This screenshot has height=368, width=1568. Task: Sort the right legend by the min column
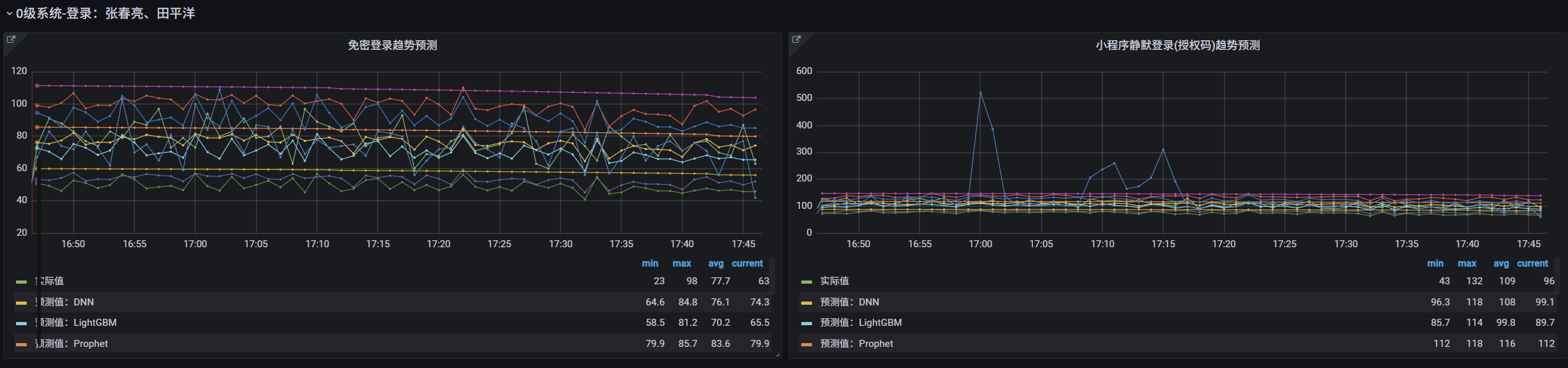pos(1435,263)
